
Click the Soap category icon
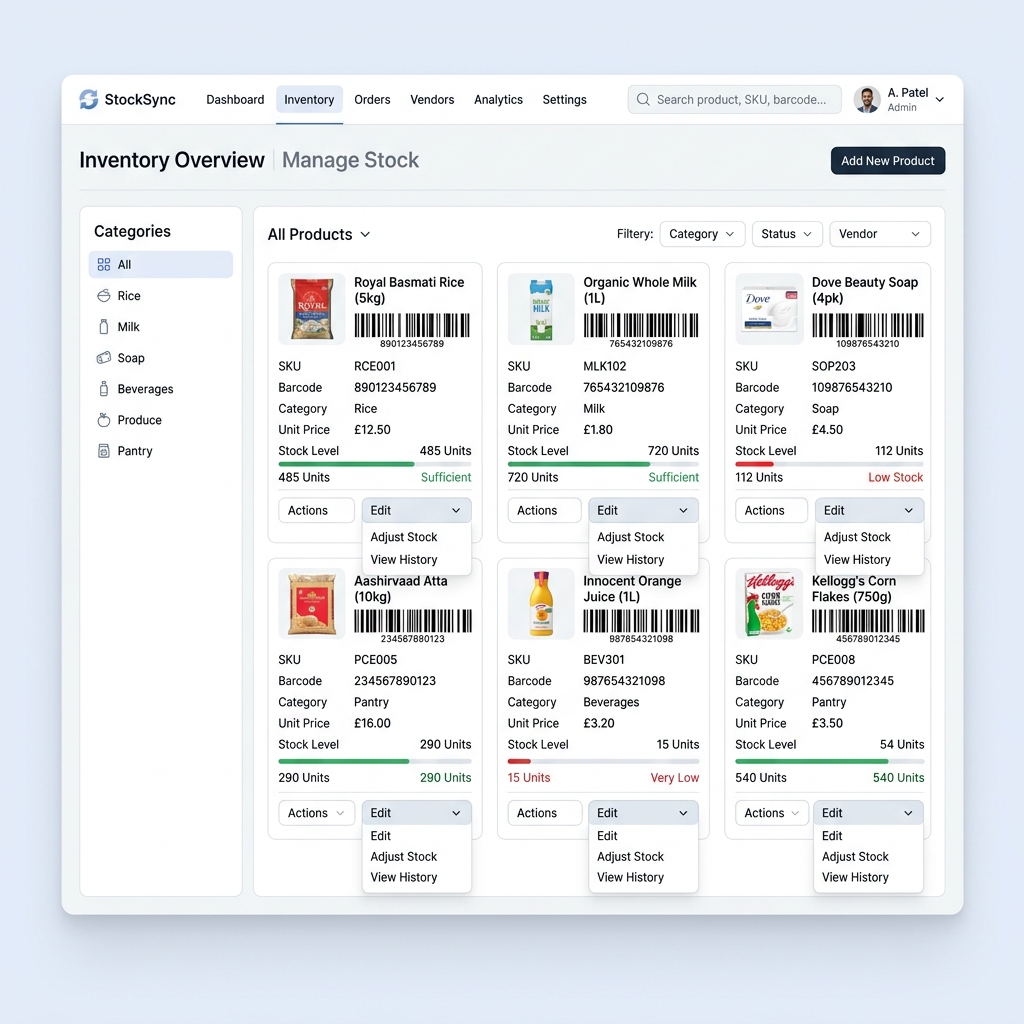pos(104,358)
